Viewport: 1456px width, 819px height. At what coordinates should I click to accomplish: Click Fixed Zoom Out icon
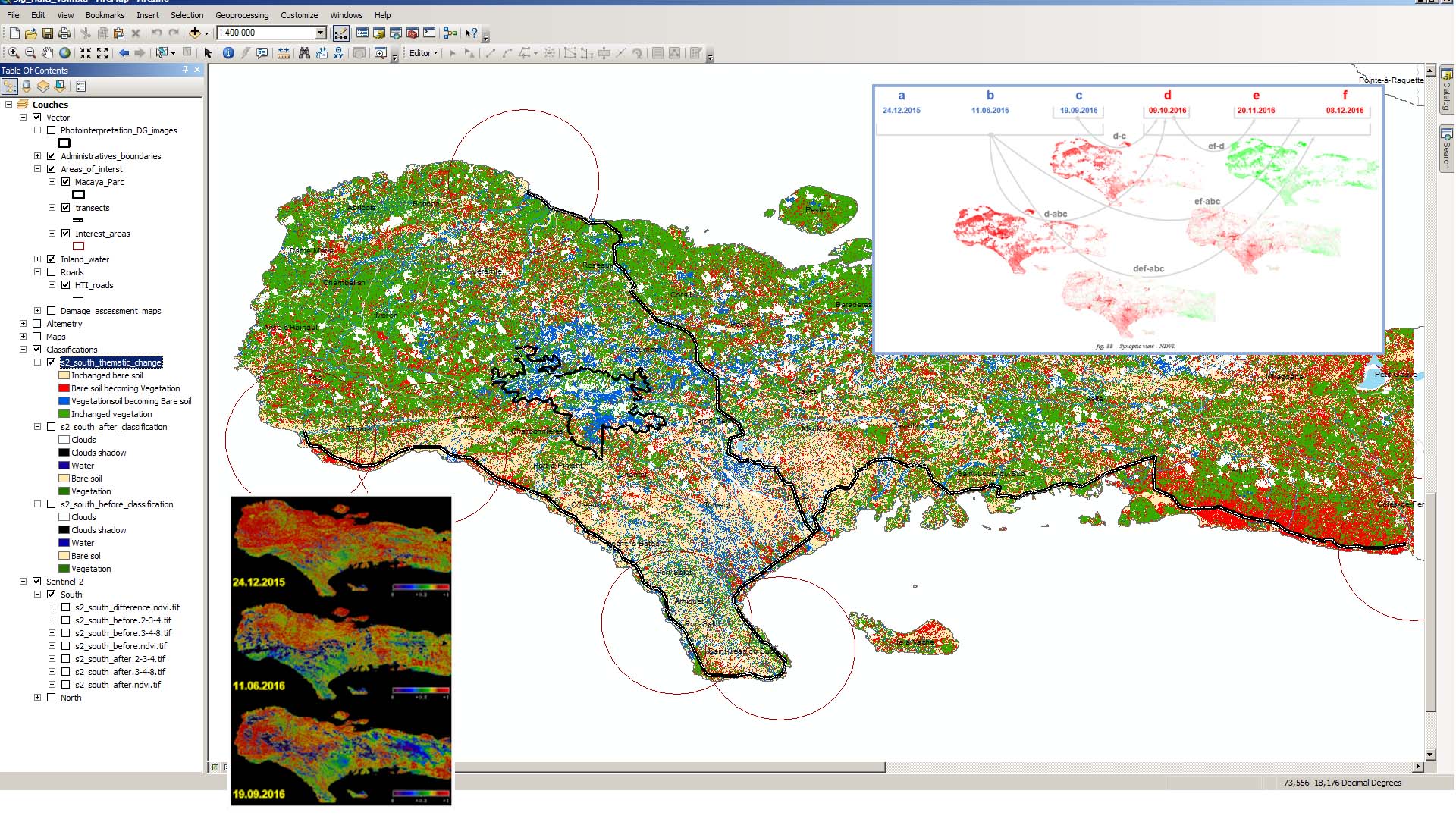(102, 53)
